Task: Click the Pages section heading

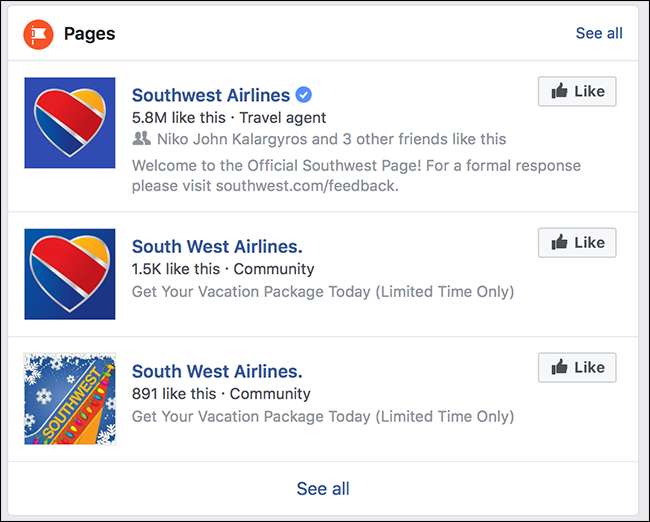Action: coord(90,34)
